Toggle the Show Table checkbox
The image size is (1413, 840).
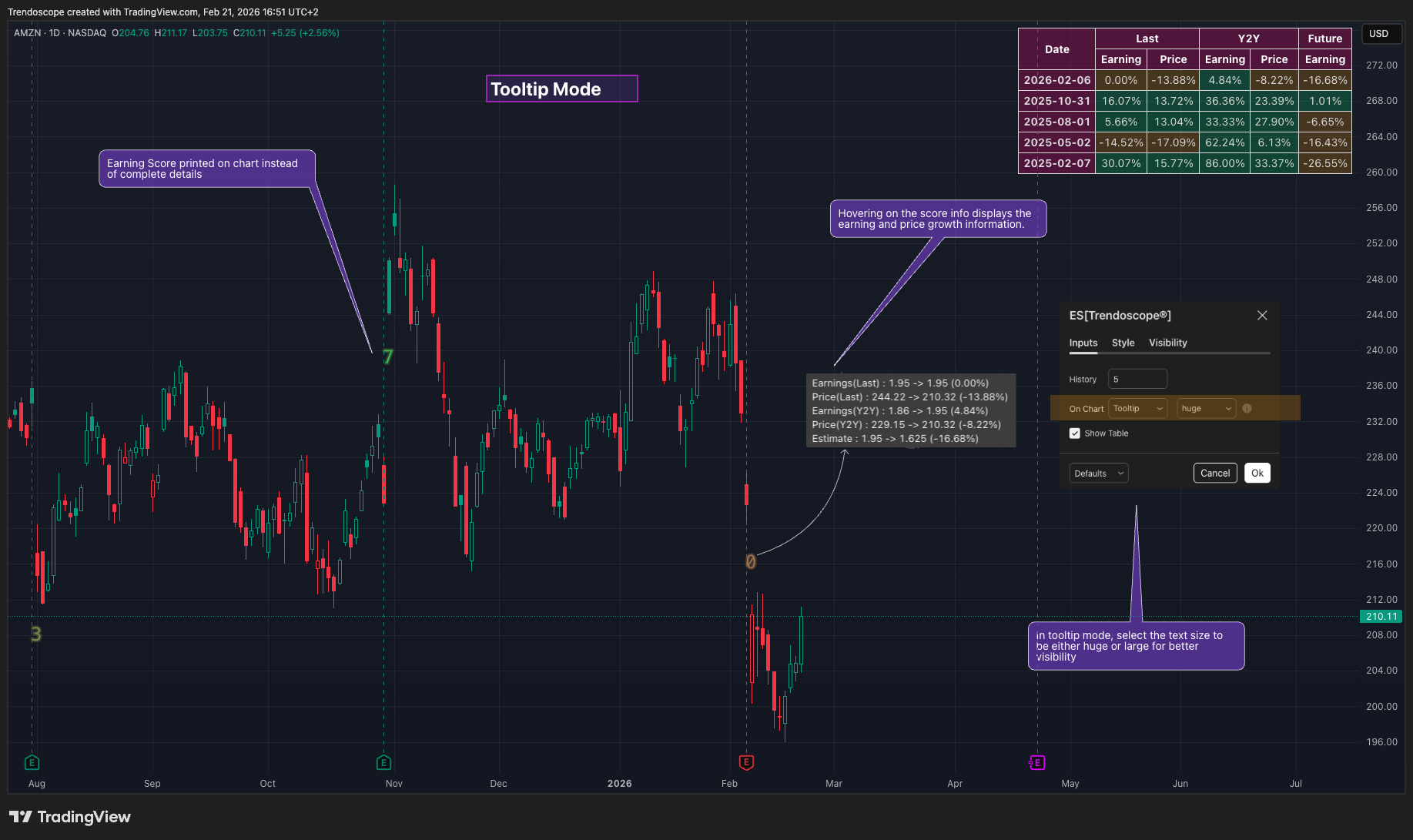1075,433
